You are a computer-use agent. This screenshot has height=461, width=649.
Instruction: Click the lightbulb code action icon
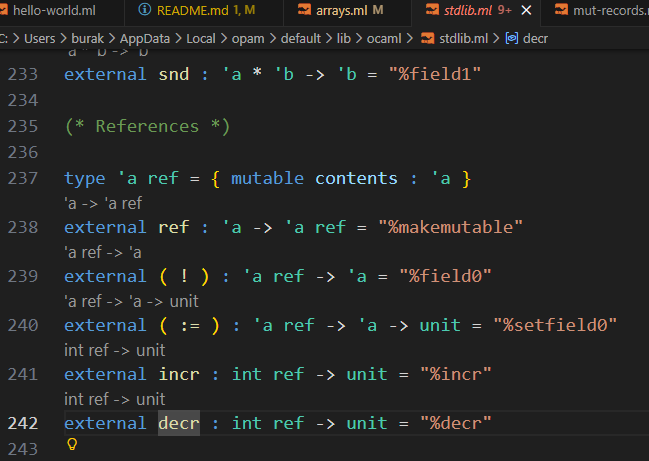[x=71, y=444]
